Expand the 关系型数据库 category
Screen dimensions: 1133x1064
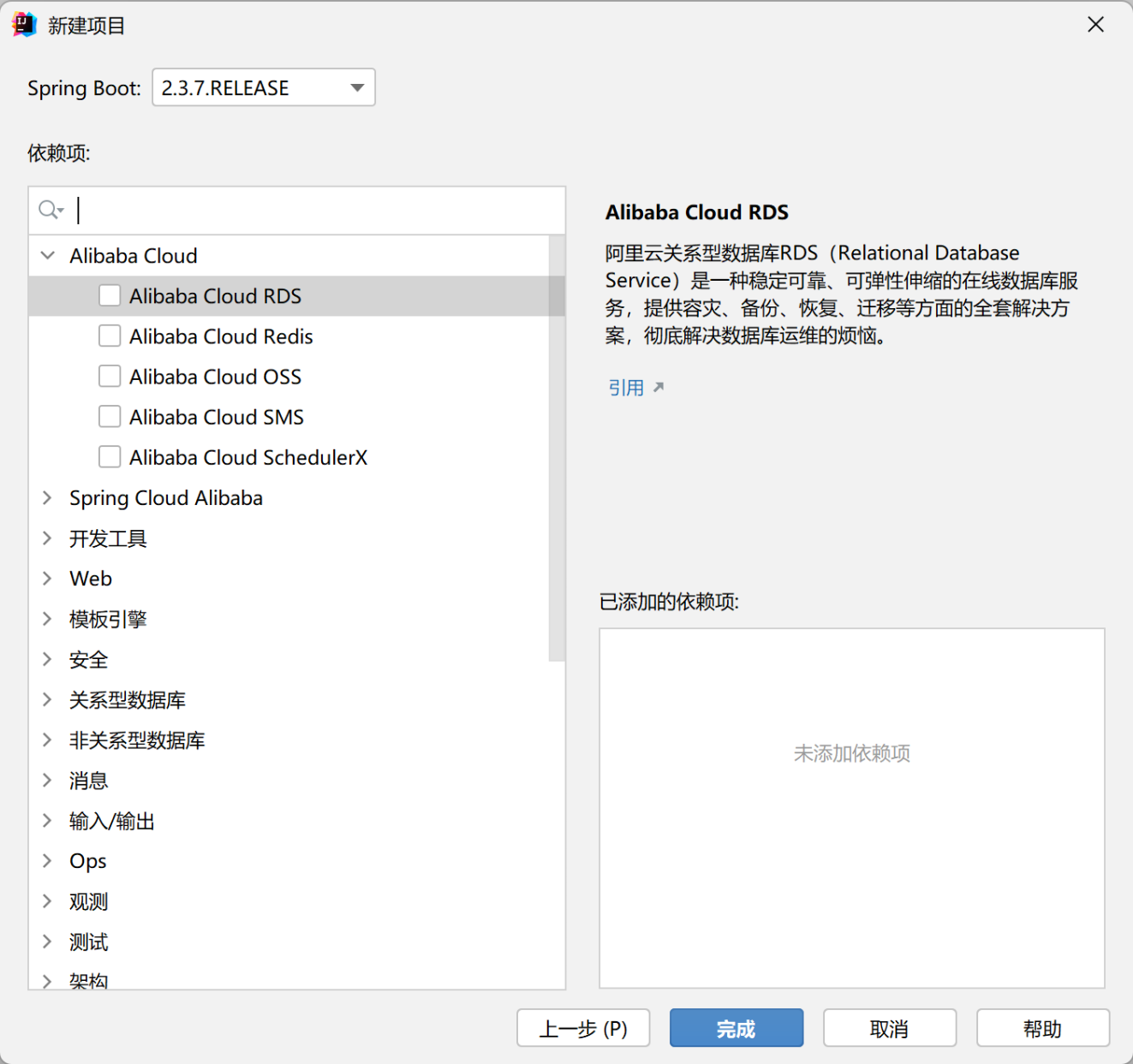pos(47,699)
